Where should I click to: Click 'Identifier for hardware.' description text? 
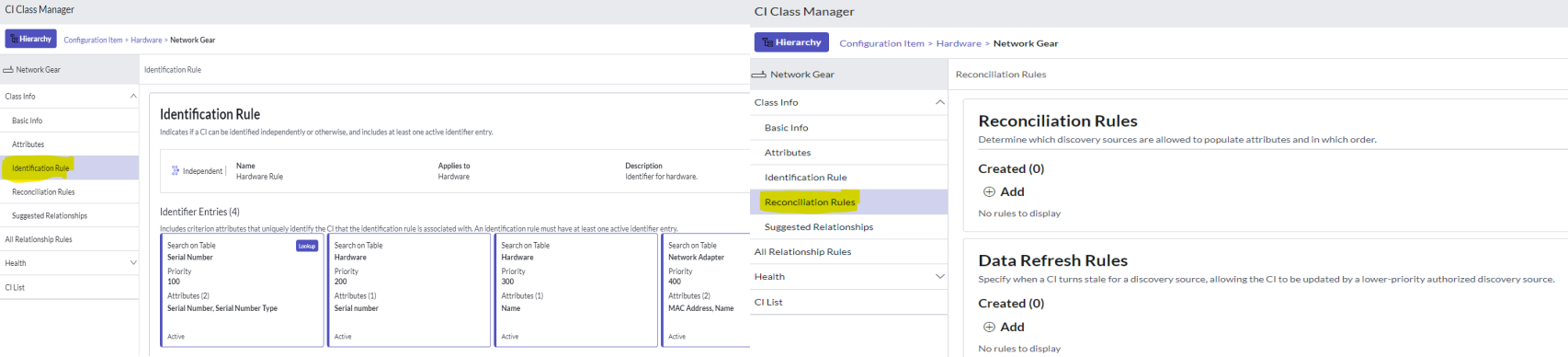pos(661,177)
